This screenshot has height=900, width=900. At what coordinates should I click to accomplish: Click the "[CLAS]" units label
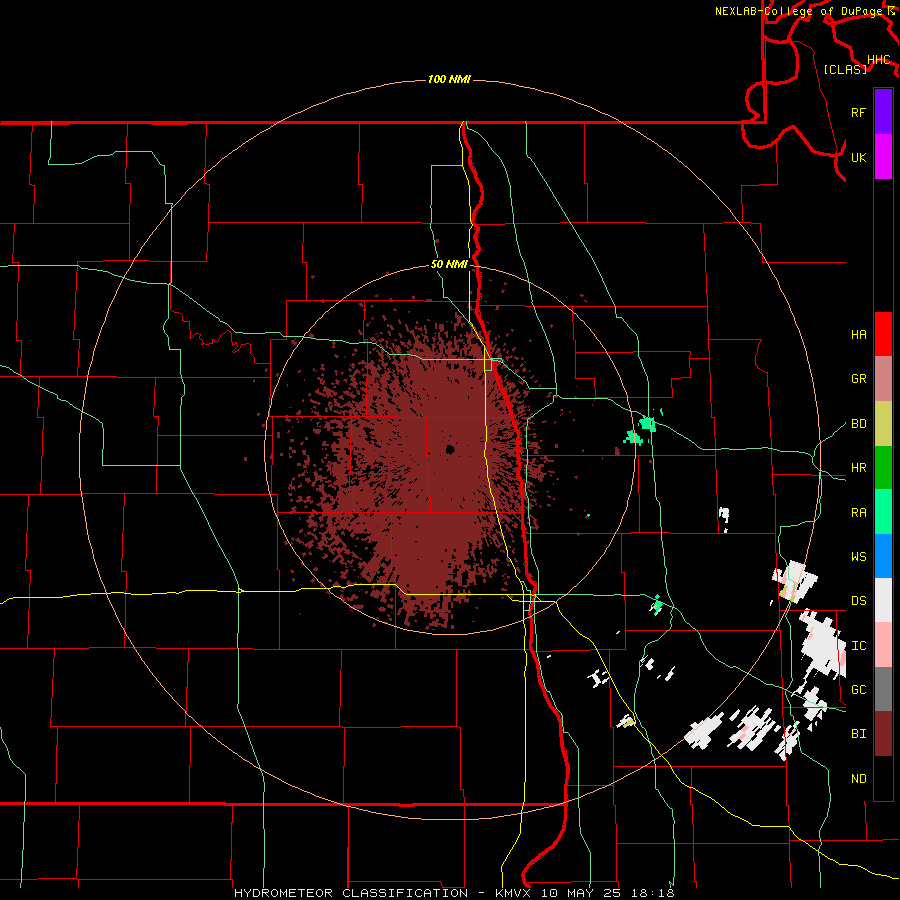coord(844,69)
